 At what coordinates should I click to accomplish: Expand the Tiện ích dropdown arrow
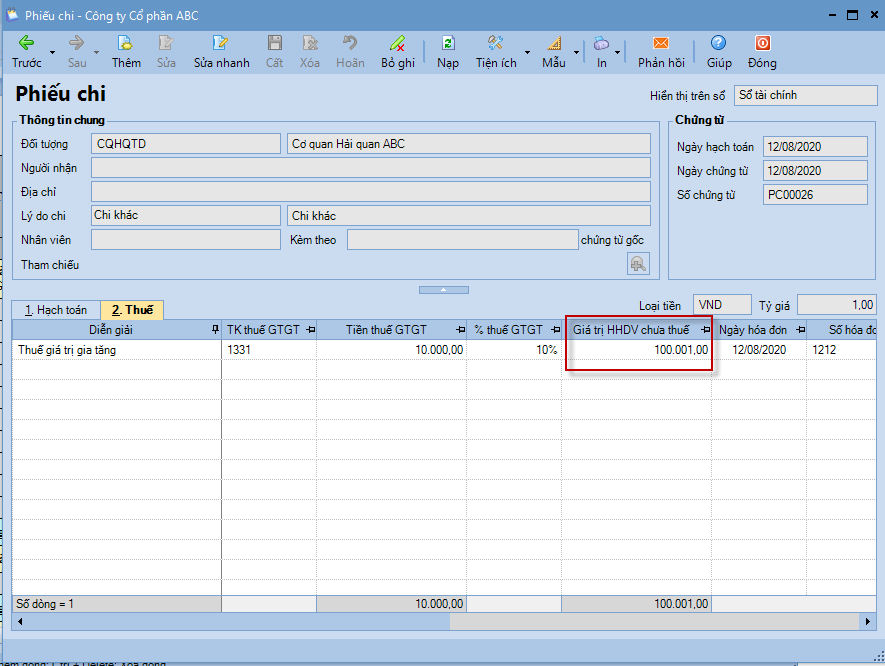click(527, 52)
